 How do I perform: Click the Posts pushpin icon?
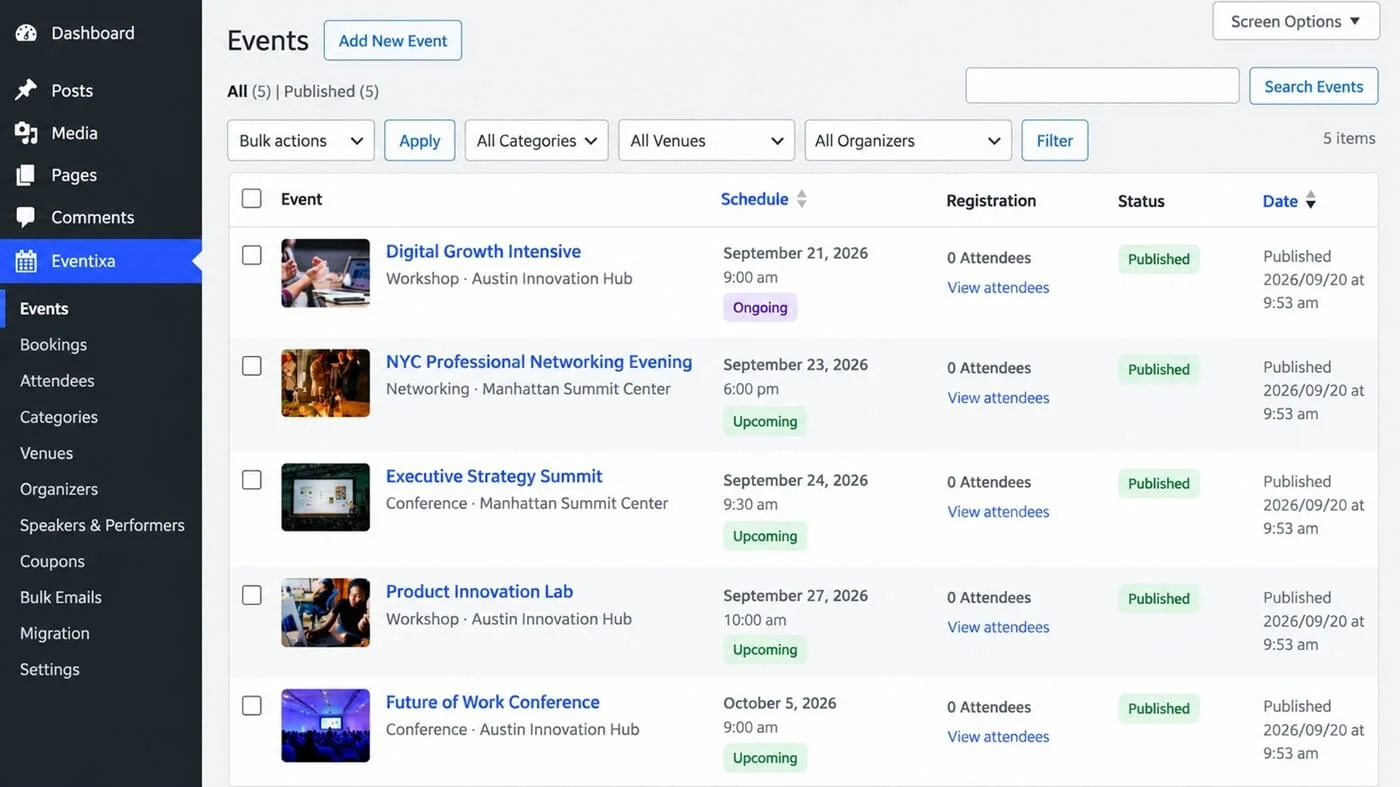(x=26, y=90)
